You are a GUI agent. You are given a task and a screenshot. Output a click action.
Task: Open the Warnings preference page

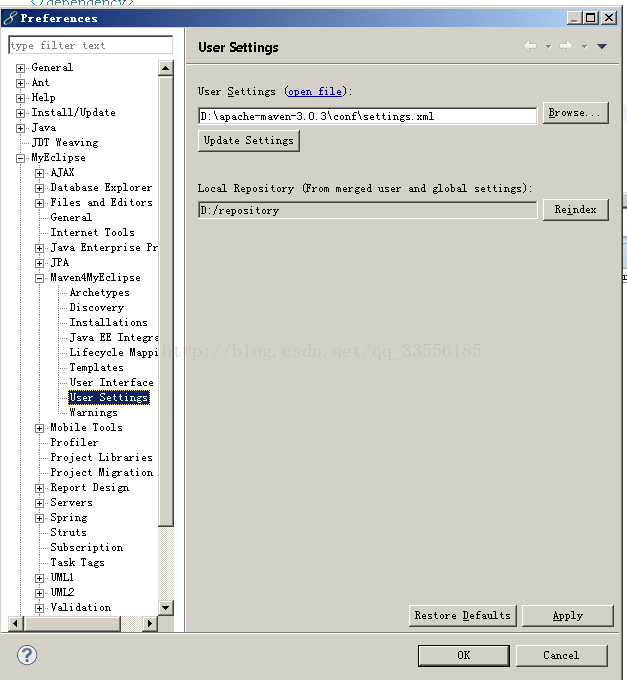point(93,412)
